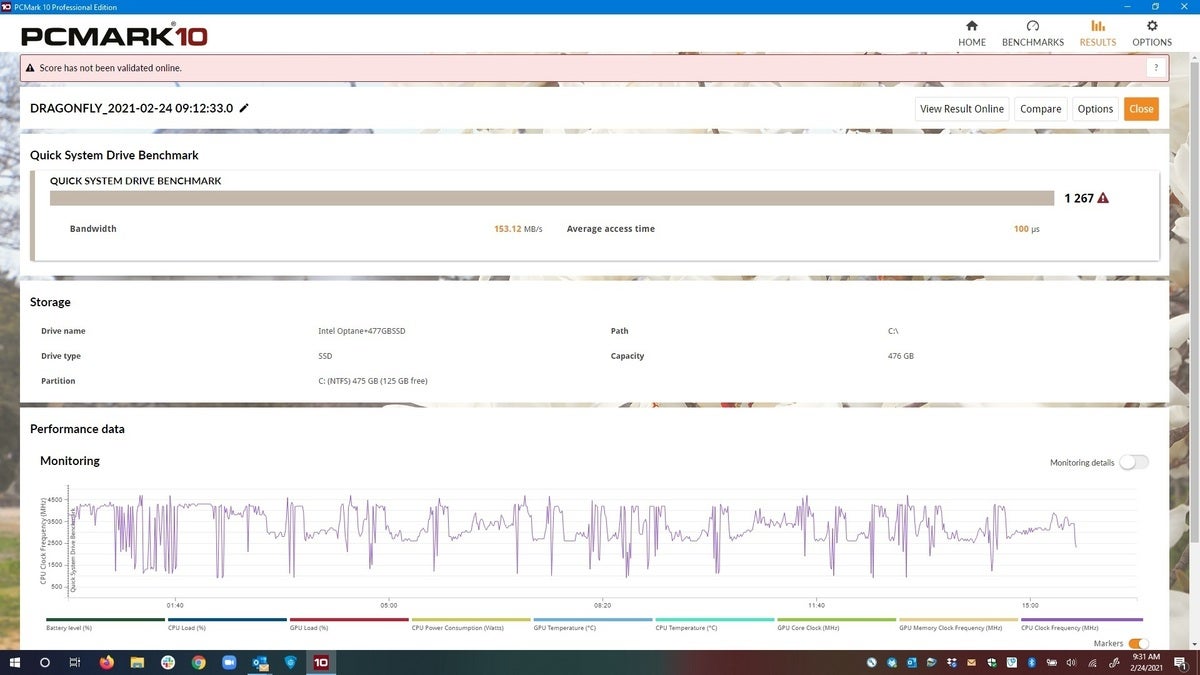Click the Performance data heading

click(77, 429)
